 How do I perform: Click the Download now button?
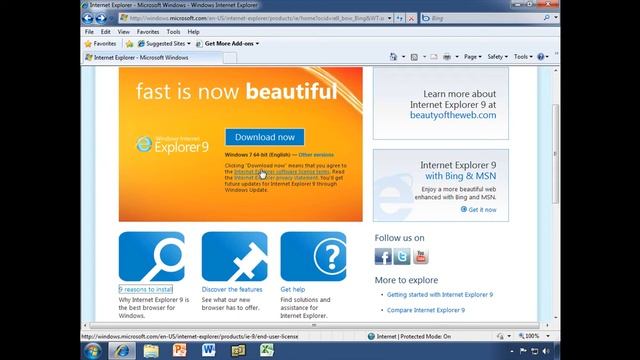264,137
